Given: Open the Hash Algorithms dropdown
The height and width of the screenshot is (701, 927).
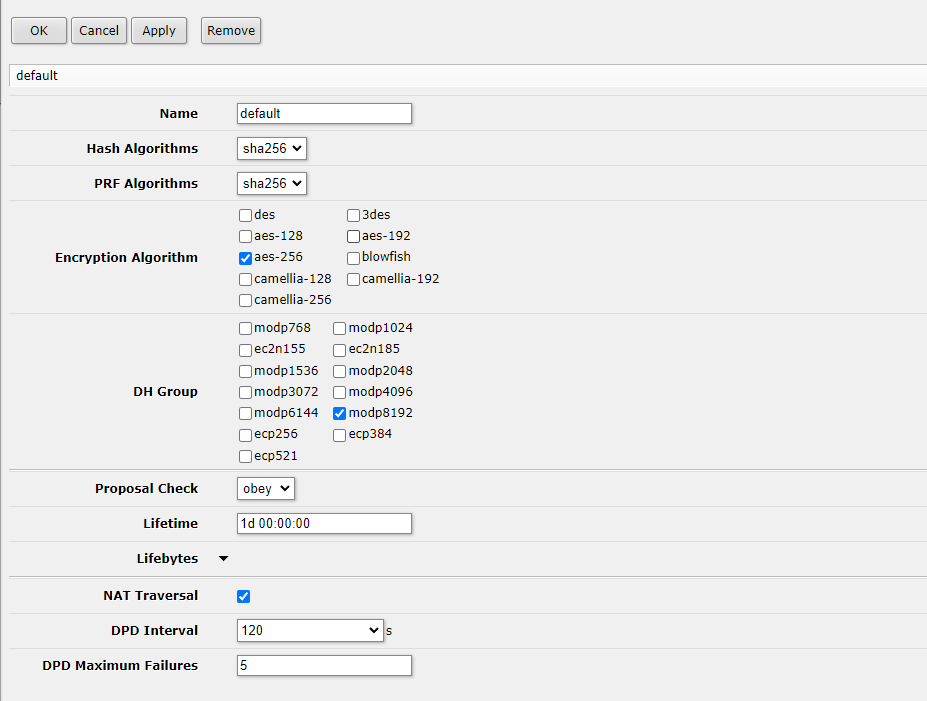Looking at the screenshot, I should (x=272, y=149).
